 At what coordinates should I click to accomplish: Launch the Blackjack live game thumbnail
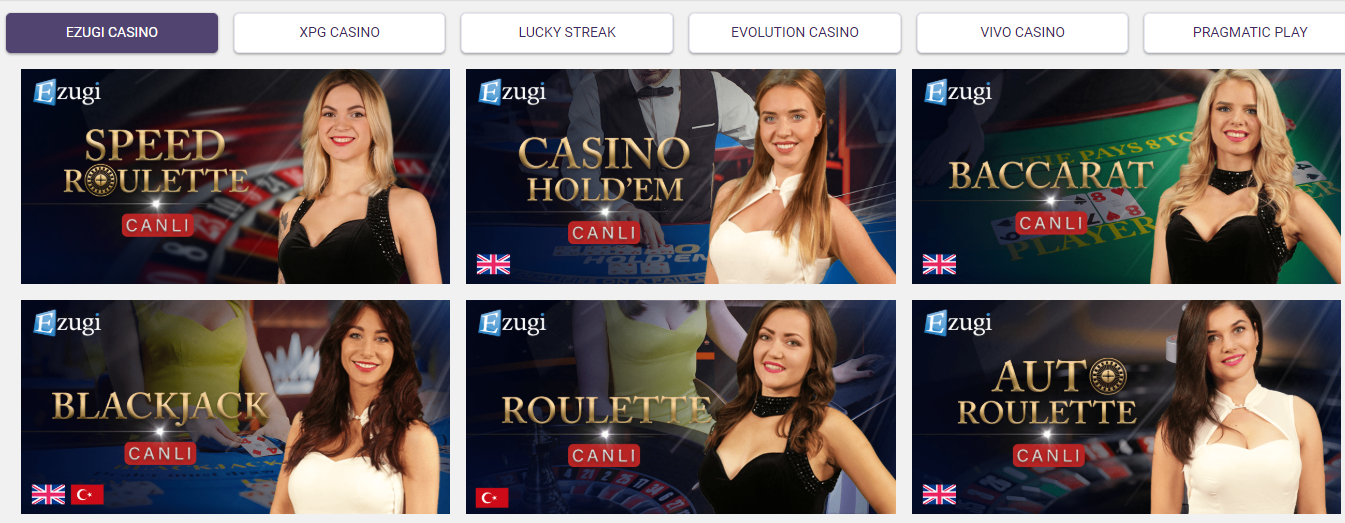pyautogui.click(x=235, y=407)
